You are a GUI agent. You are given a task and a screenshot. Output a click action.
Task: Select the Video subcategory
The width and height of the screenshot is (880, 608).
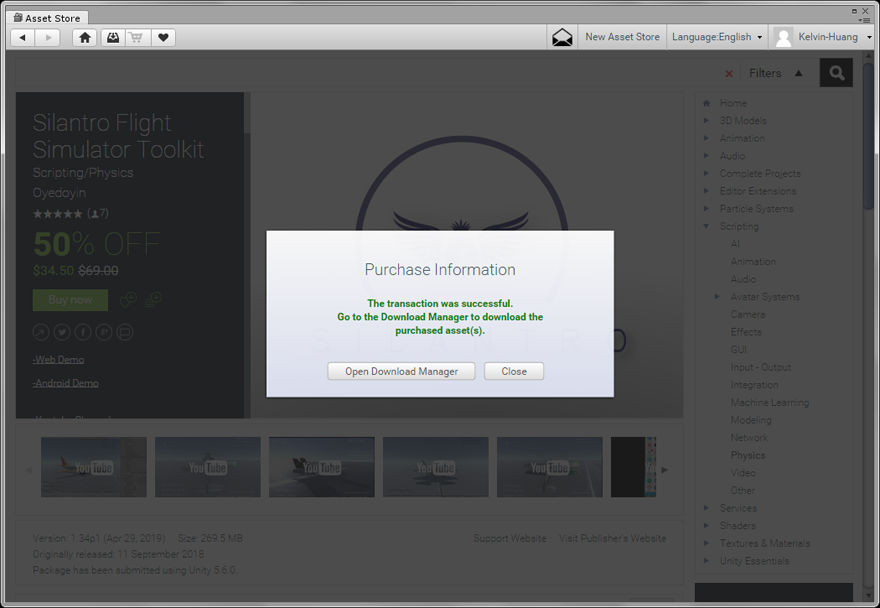point(743,473)
